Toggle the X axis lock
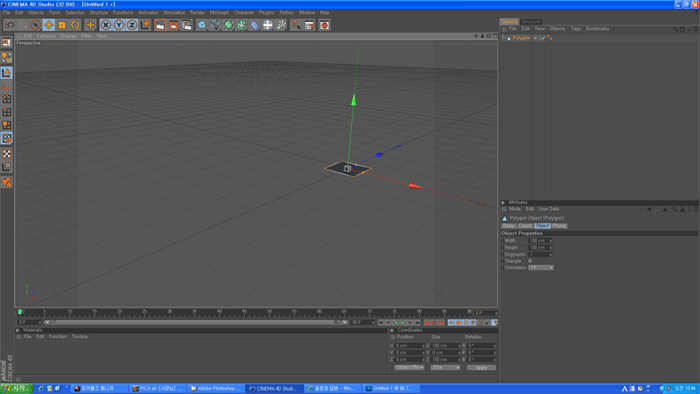Image resolution: width=700 pixels, height=394 pixels. 105,25
